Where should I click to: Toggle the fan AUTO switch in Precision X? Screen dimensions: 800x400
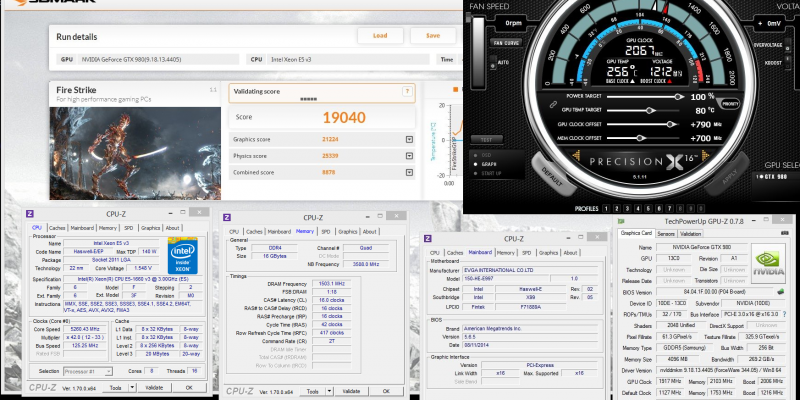pos(493,63)
